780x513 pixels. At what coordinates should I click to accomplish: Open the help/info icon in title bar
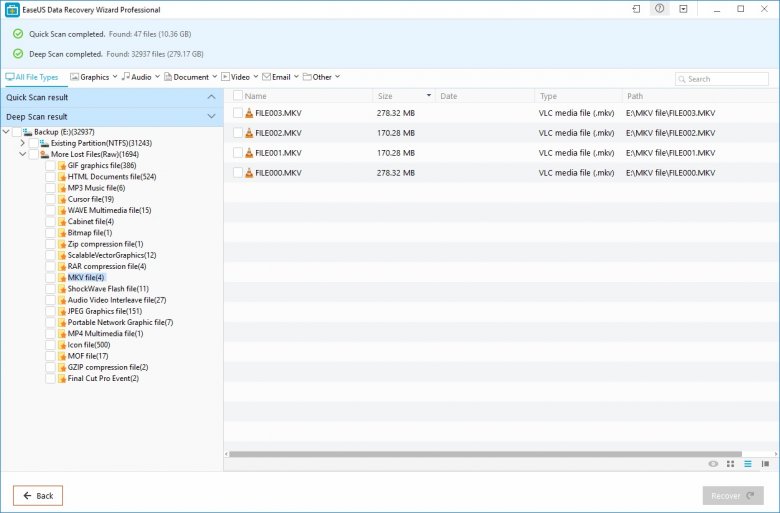tap(659, 9)
